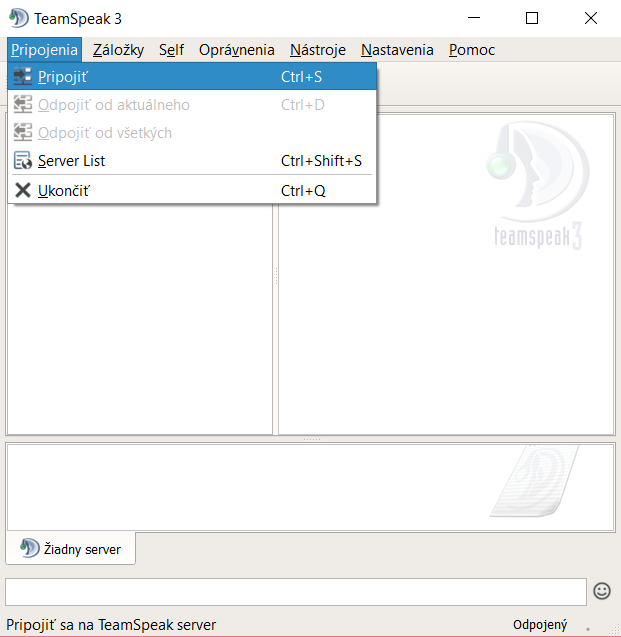Screen dimensions: 621x637
Task: Switch to the Žiadny server tab
Action: (71, 548)
